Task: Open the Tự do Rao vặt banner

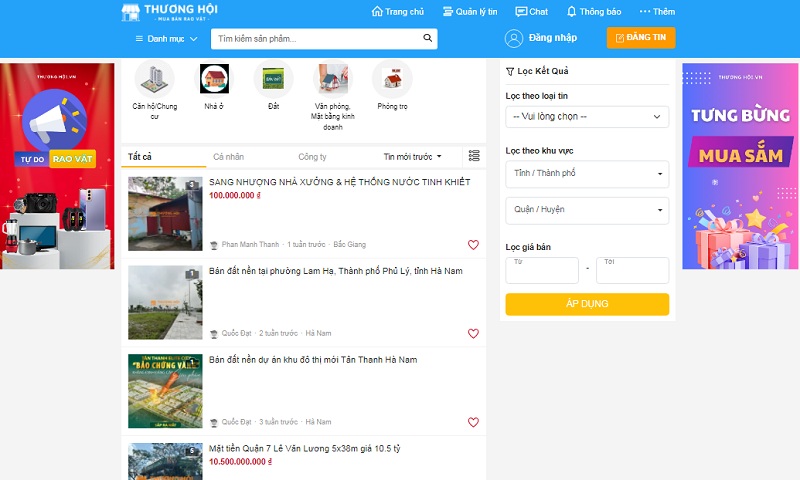Action: [x=57, y=166]
